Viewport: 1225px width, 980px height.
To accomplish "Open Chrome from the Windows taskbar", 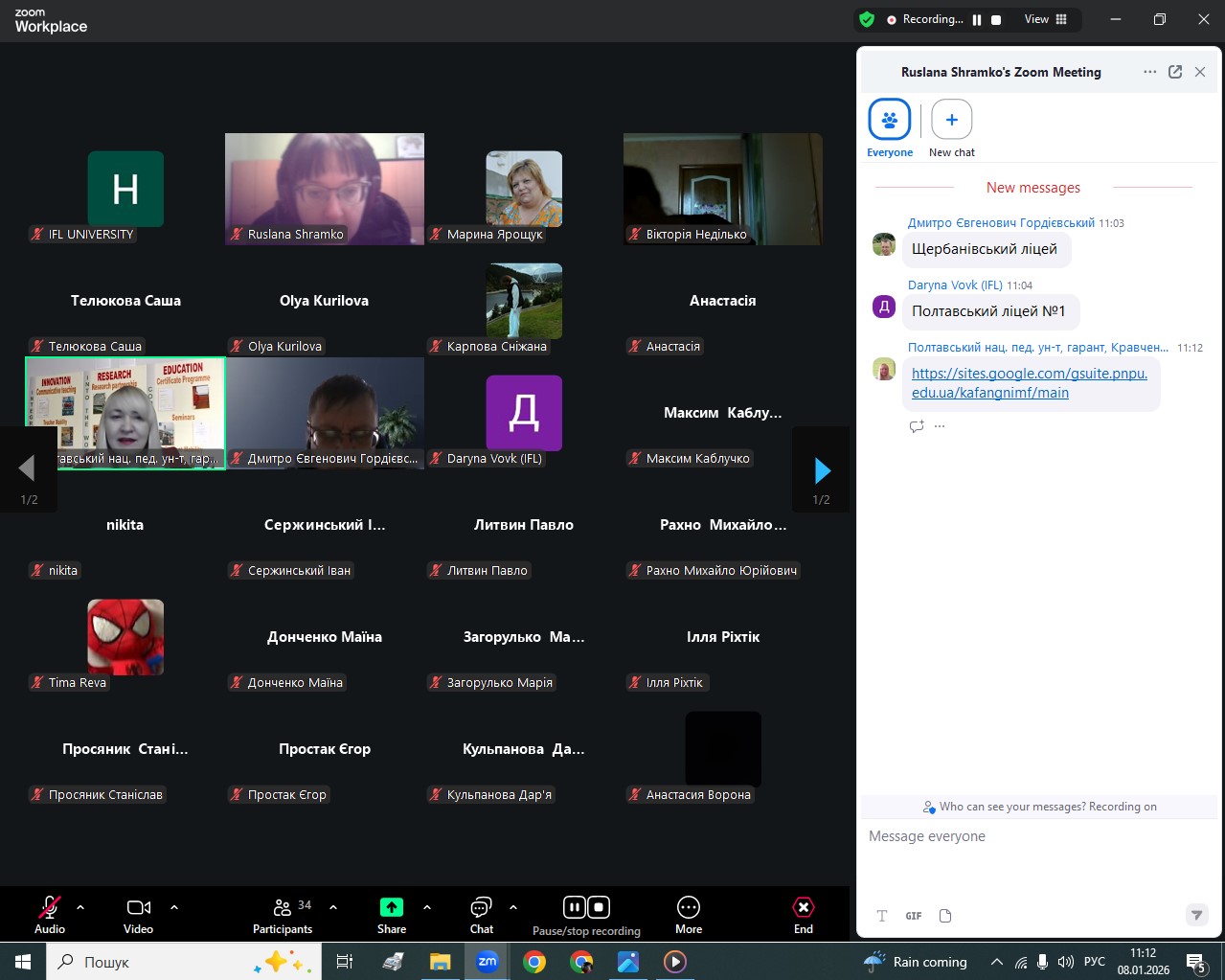I will tap(534, 961).
